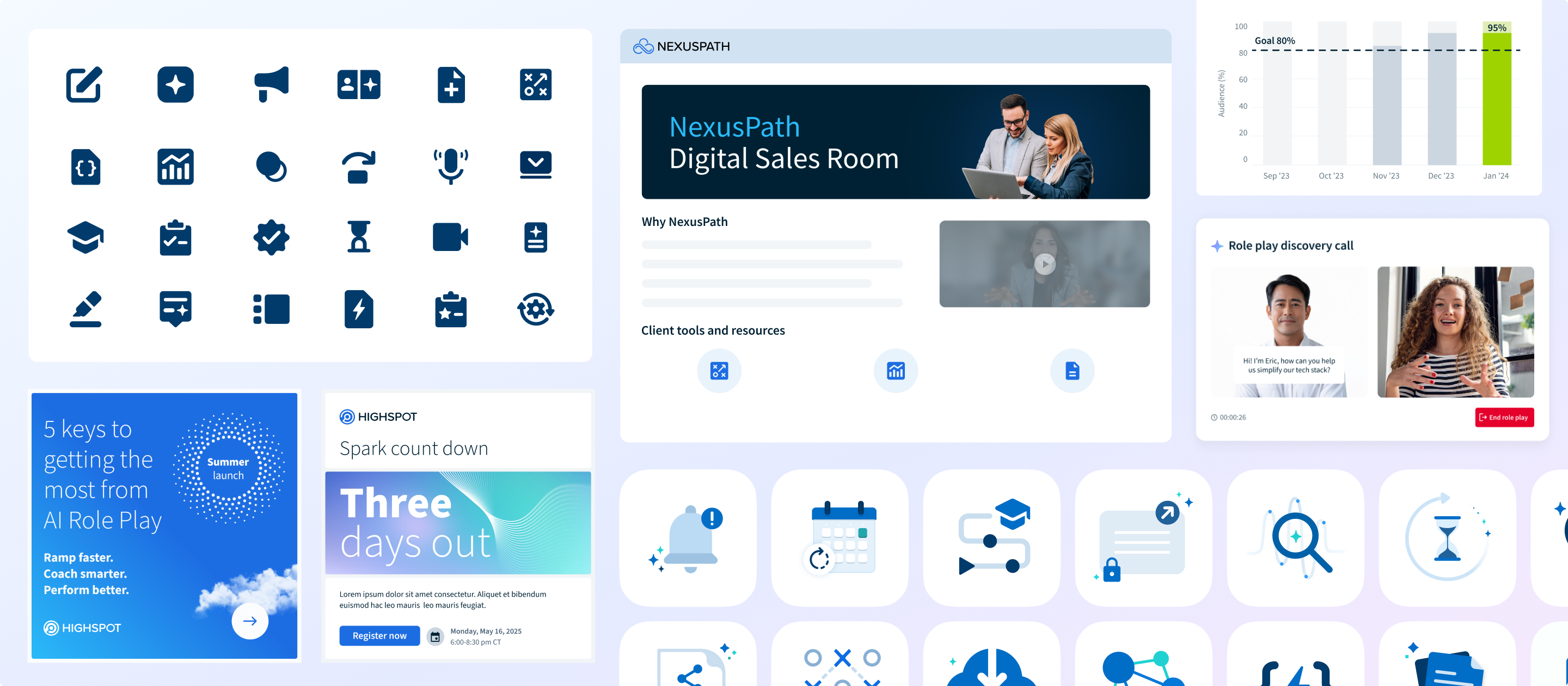This screenshot has width=1568, height=686.
Task: Select the gear with circular arrows icon
Action: (536, 309)
